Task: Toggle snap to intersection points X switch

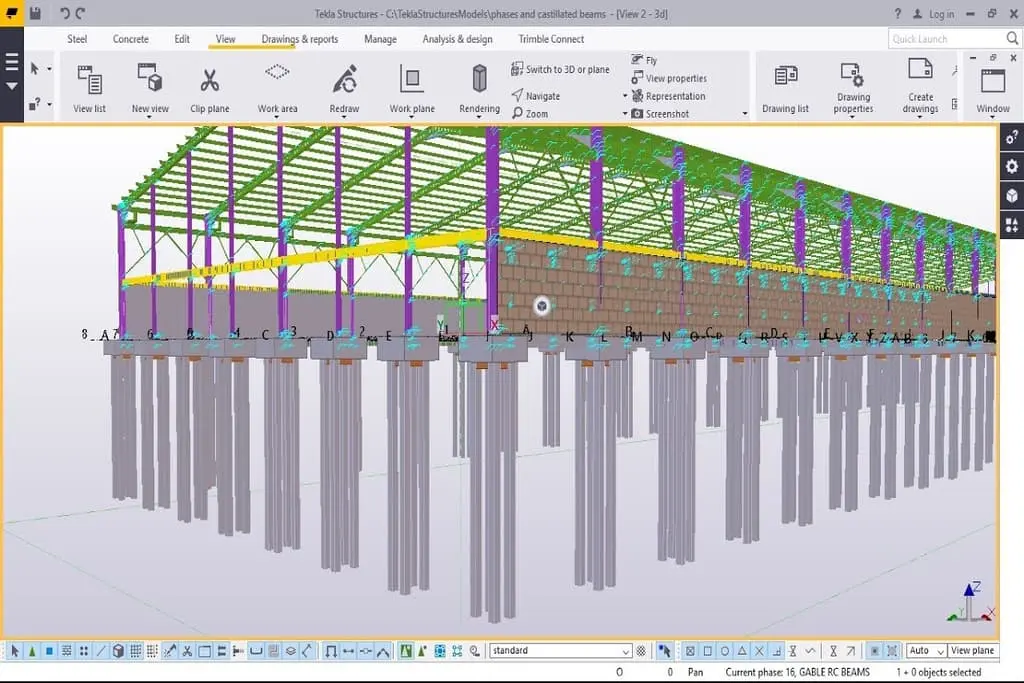Action: pyautogui.click(x=759, y=650)
